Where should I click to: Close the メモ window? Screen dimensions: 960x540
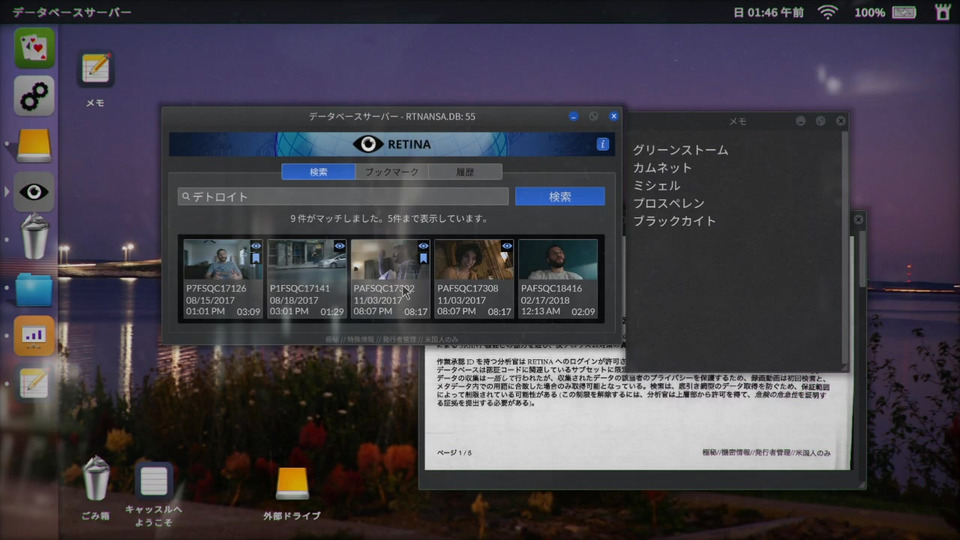(841, 121)
